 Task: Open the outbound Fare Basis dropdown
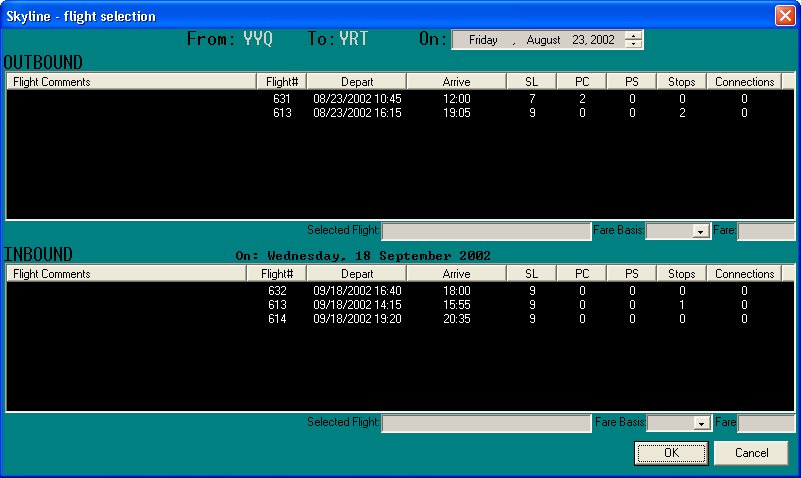click(x=700, y=232)
